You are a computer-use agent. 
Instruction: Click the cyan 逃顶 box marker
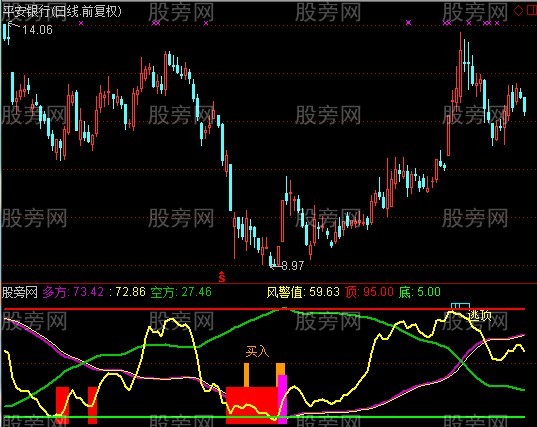pyautogui.click(x=460, y=307)
